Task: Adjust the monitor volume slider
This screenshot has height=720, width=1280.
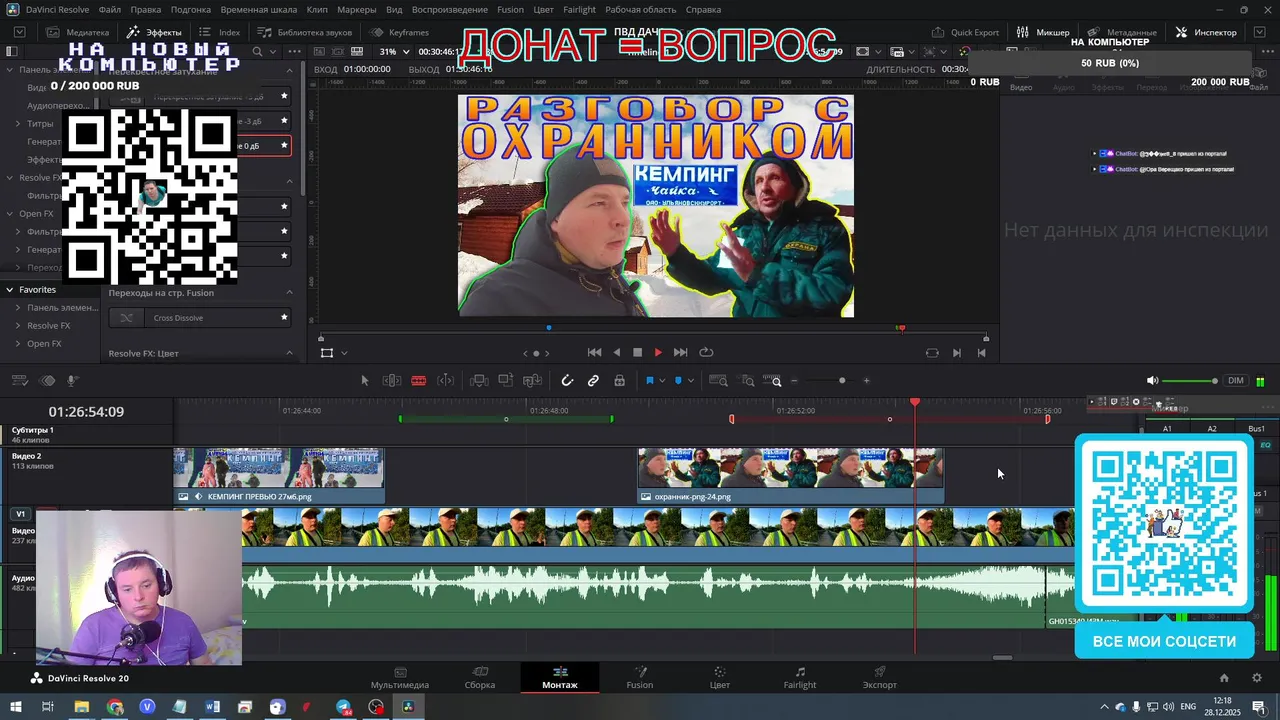Action: 1190,381
